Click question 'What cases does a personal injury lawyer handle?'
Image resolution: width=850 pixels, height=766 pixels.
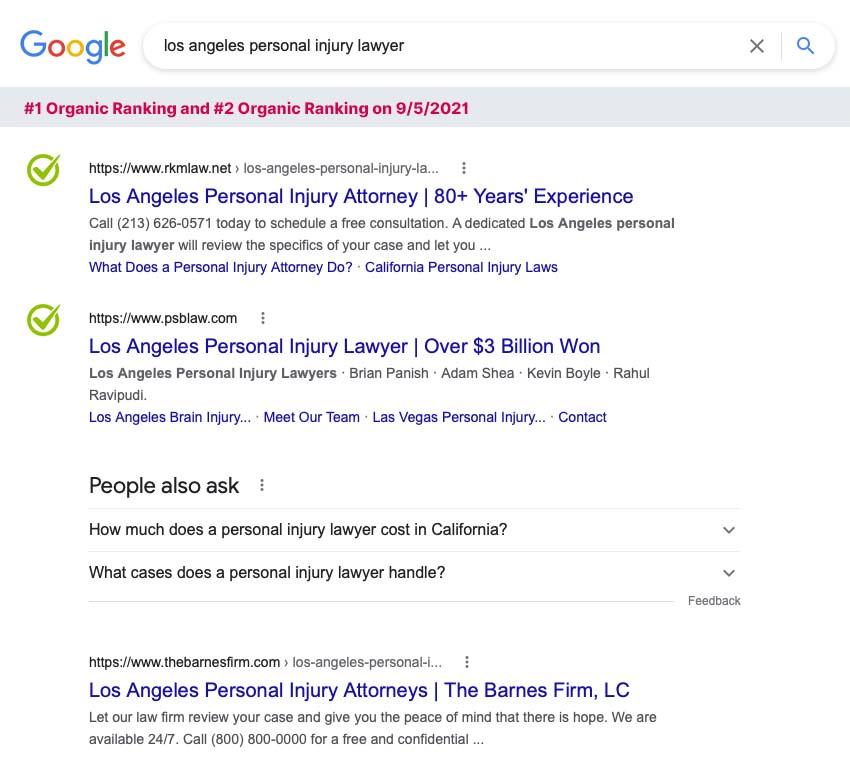[x=267, y=573]
